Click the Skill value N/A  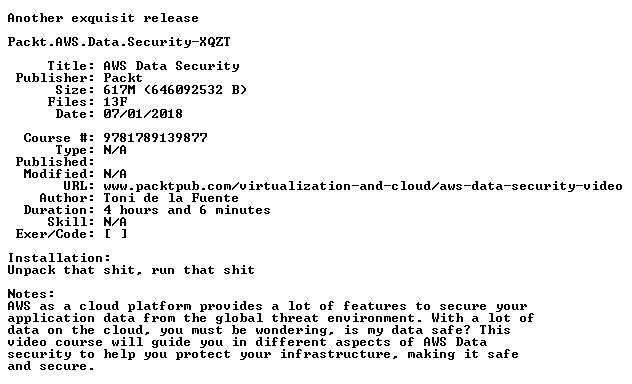115,222
